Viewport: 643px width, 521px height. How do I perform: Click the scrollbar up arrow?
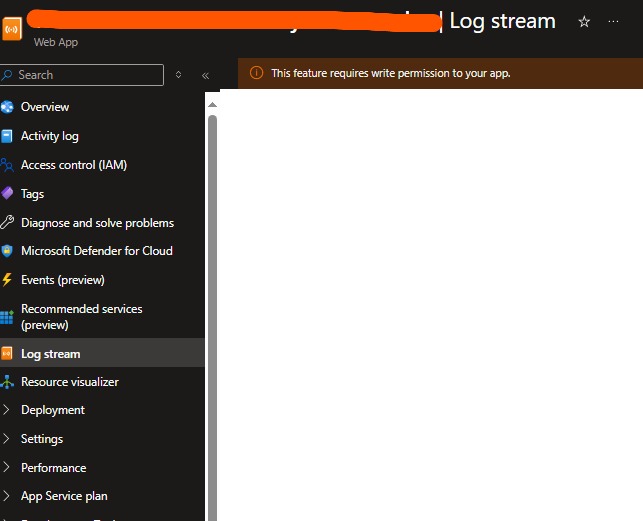click(x=212, y=105)
